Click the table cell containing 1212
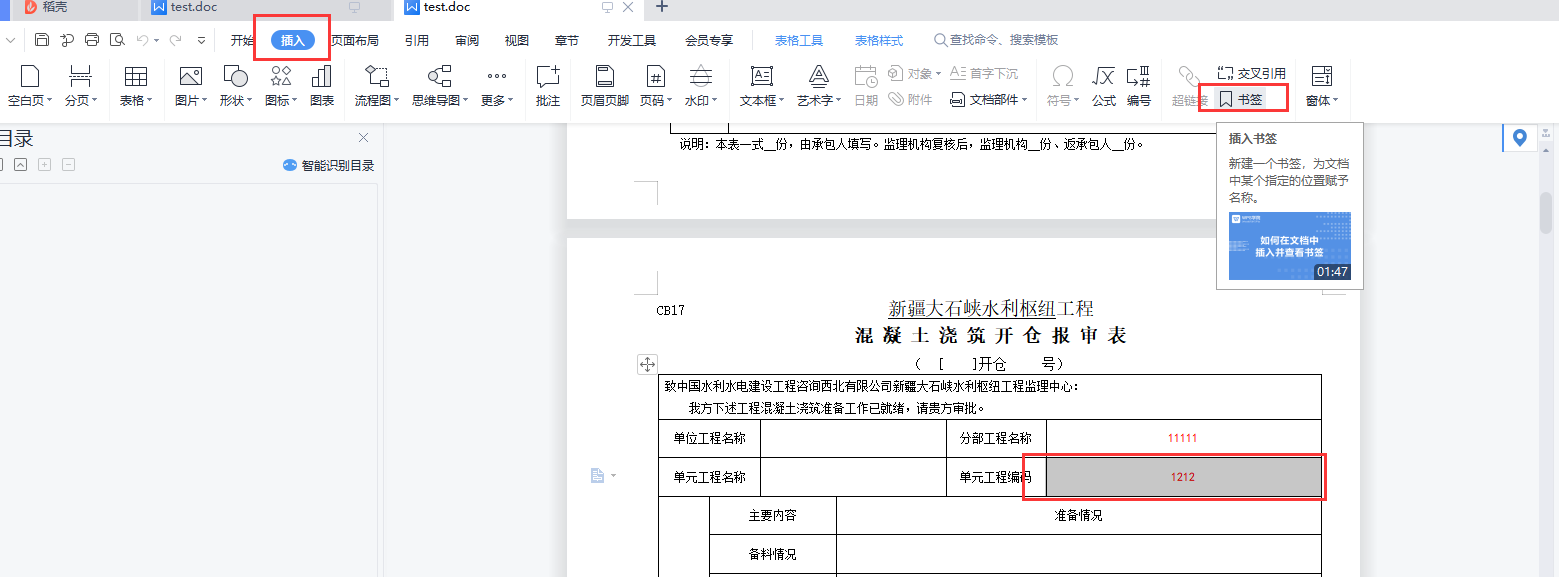This screenshot has height=577, width=1559. pyautogui.click(x=1183, y=477)
